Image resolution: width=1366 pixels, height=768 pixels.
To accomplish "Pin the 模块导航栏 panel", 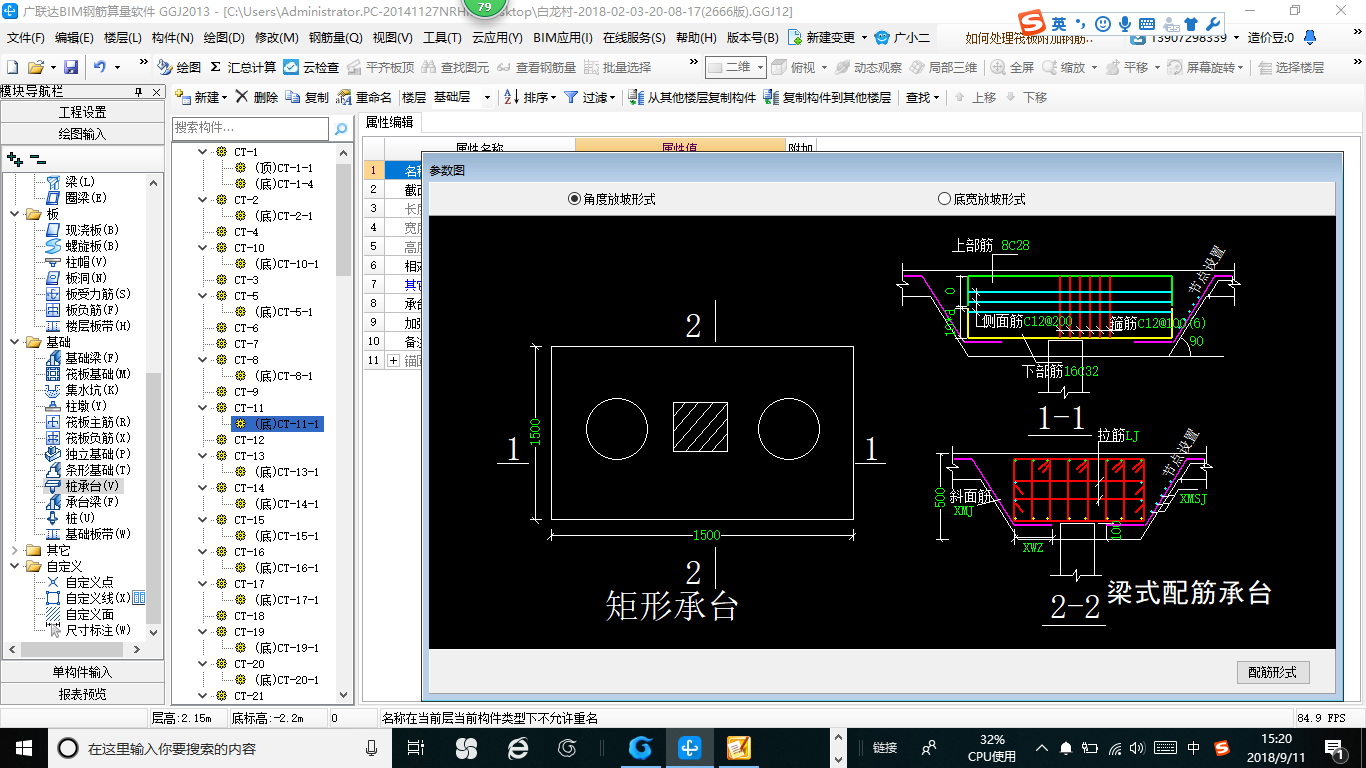I will (x=139, y=91).
